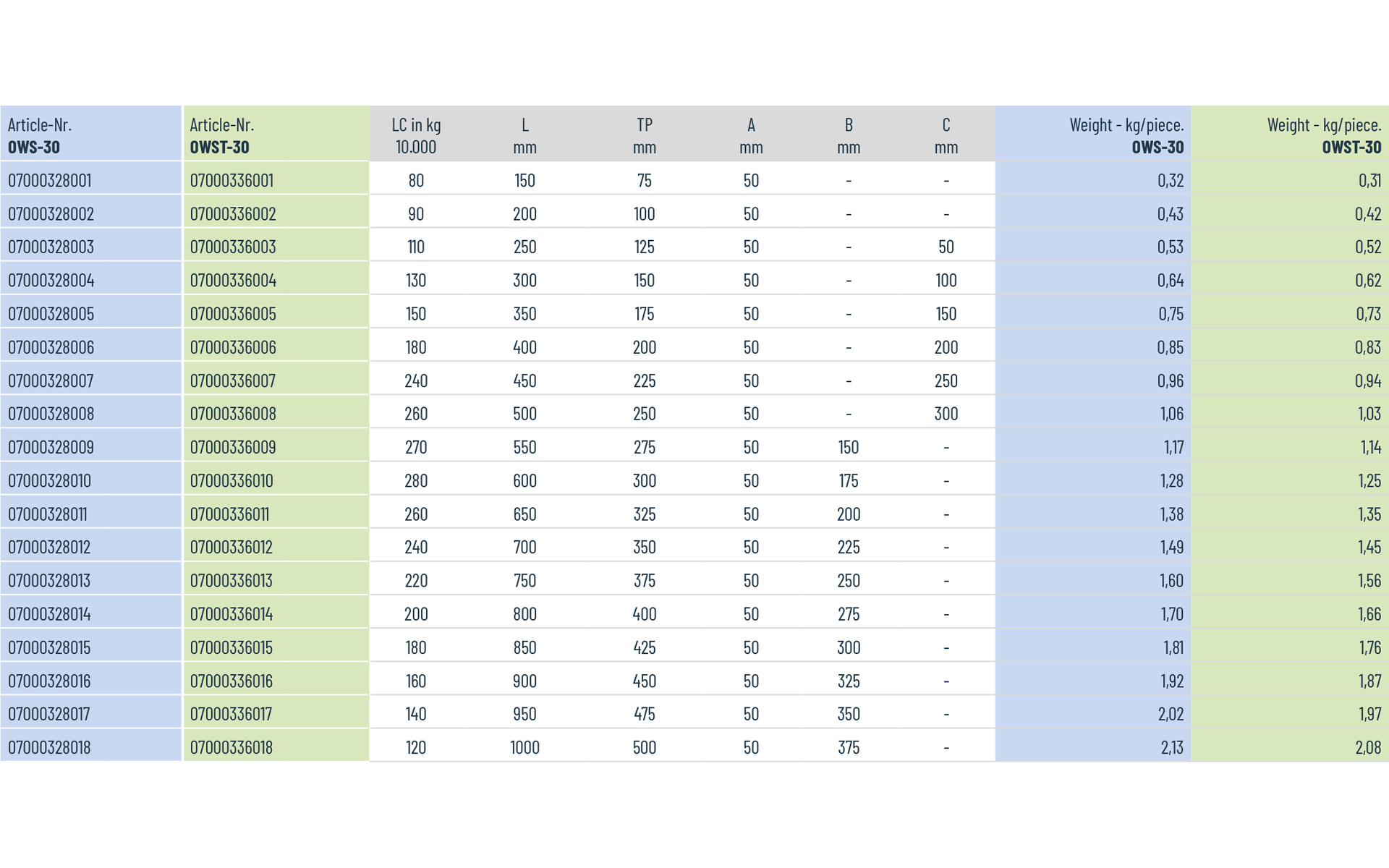Click the Weight OWST-30 column header
This screenshot has height=868, width=1389.
[x=1324, y=135]
